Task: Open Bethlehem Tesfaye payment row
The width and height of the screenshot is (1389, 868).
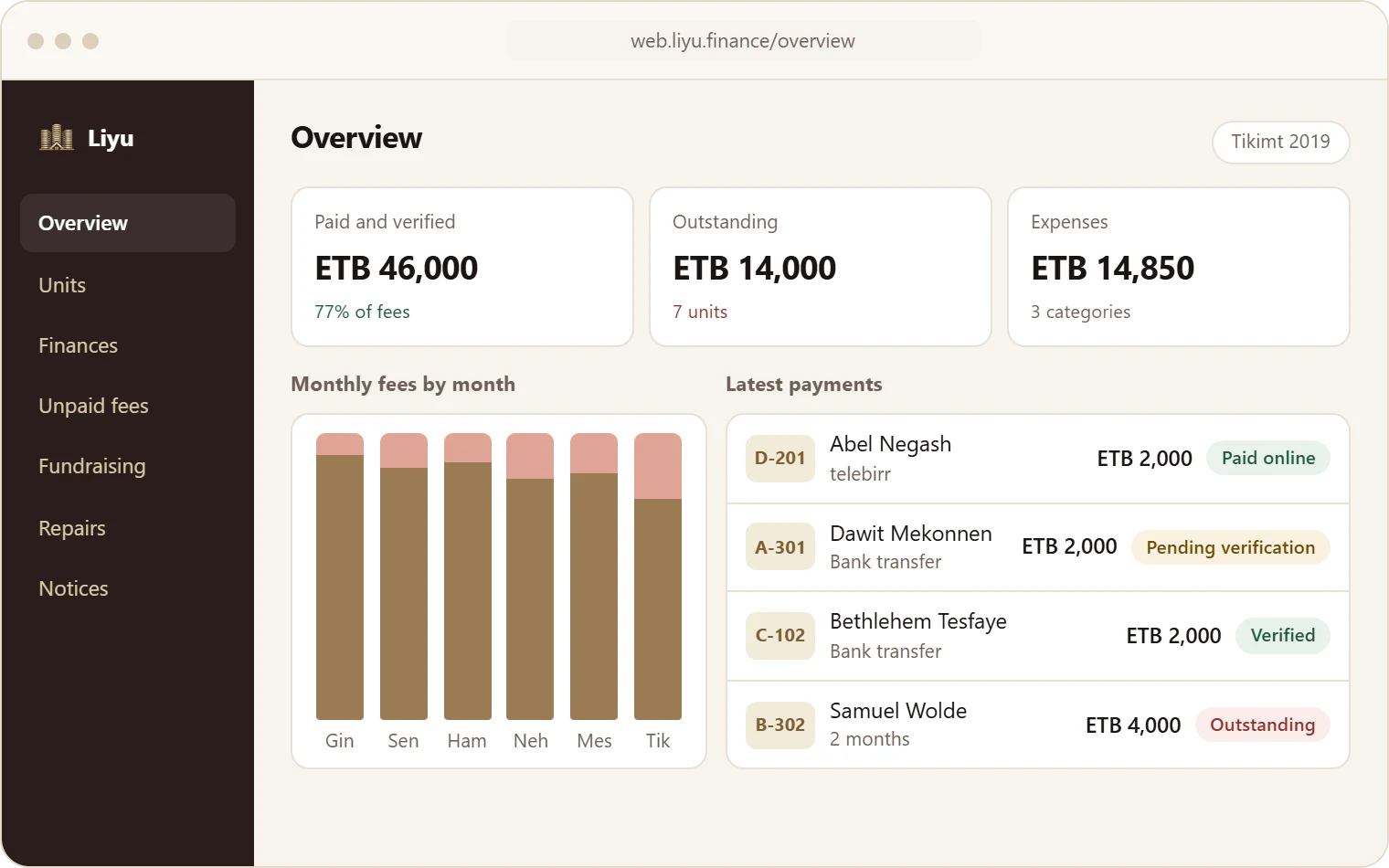Action: point(1038,636)
